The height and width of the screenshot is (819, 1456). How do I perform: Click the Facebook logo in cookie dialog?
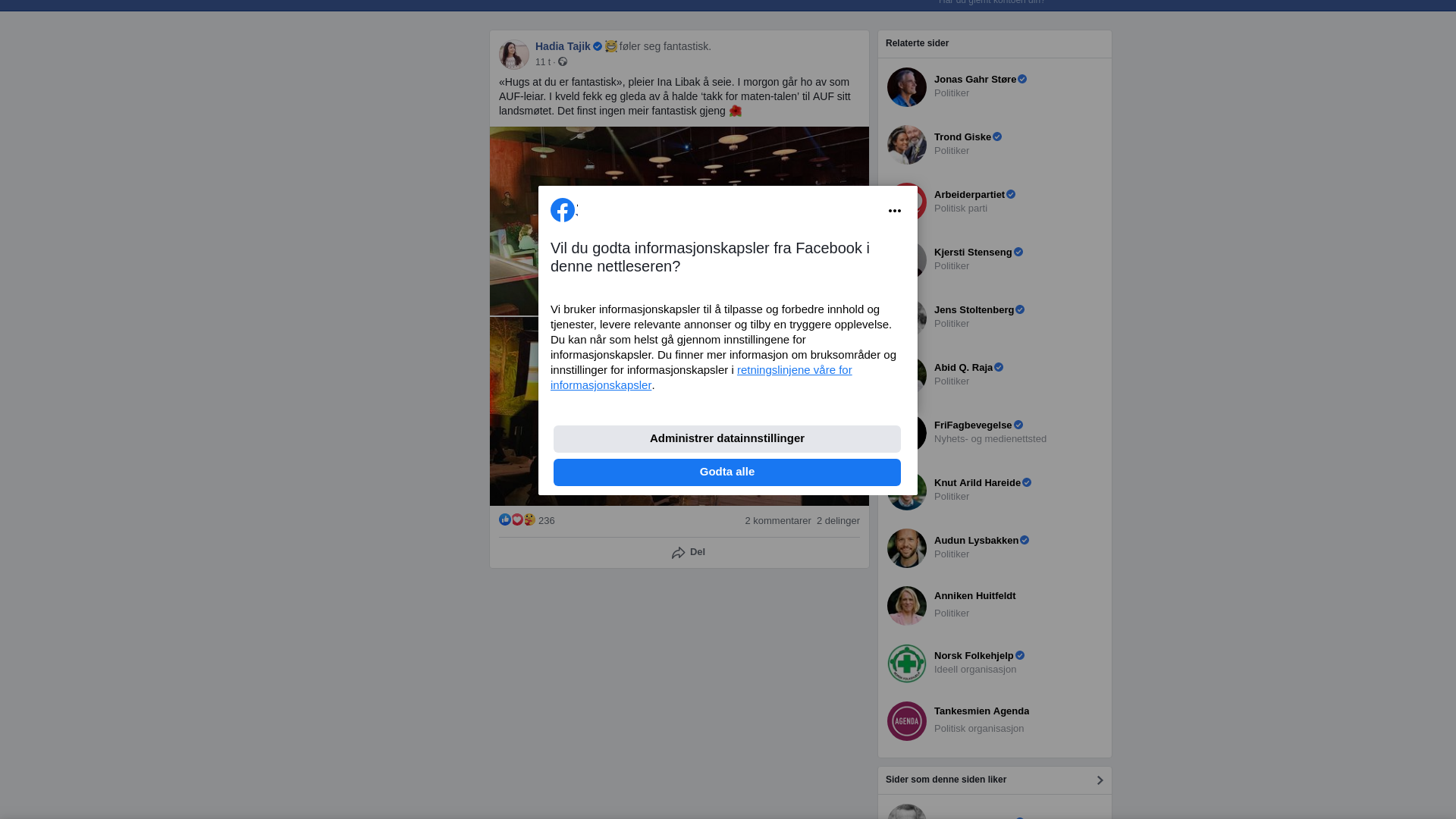pyautogui.click(x=563, y=210)
